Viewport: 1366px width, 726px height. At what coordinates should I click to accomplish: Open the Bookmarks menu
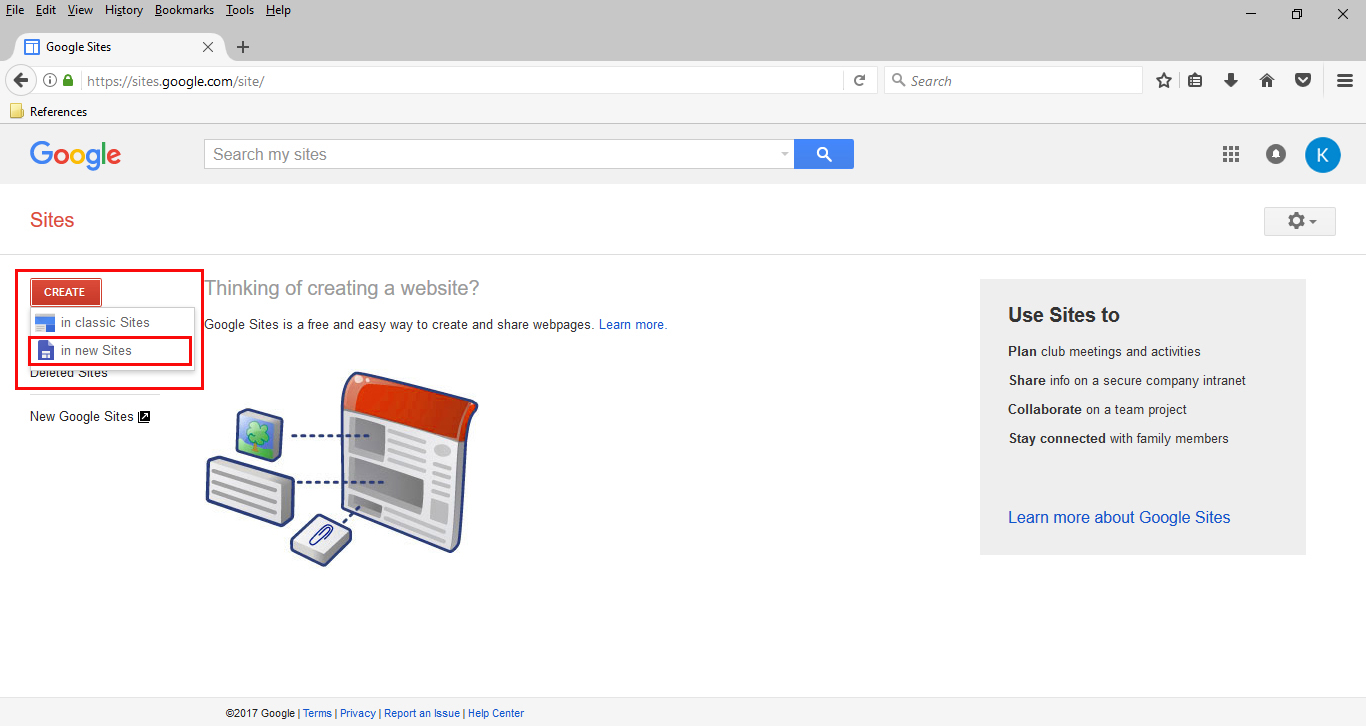point(184,10)
